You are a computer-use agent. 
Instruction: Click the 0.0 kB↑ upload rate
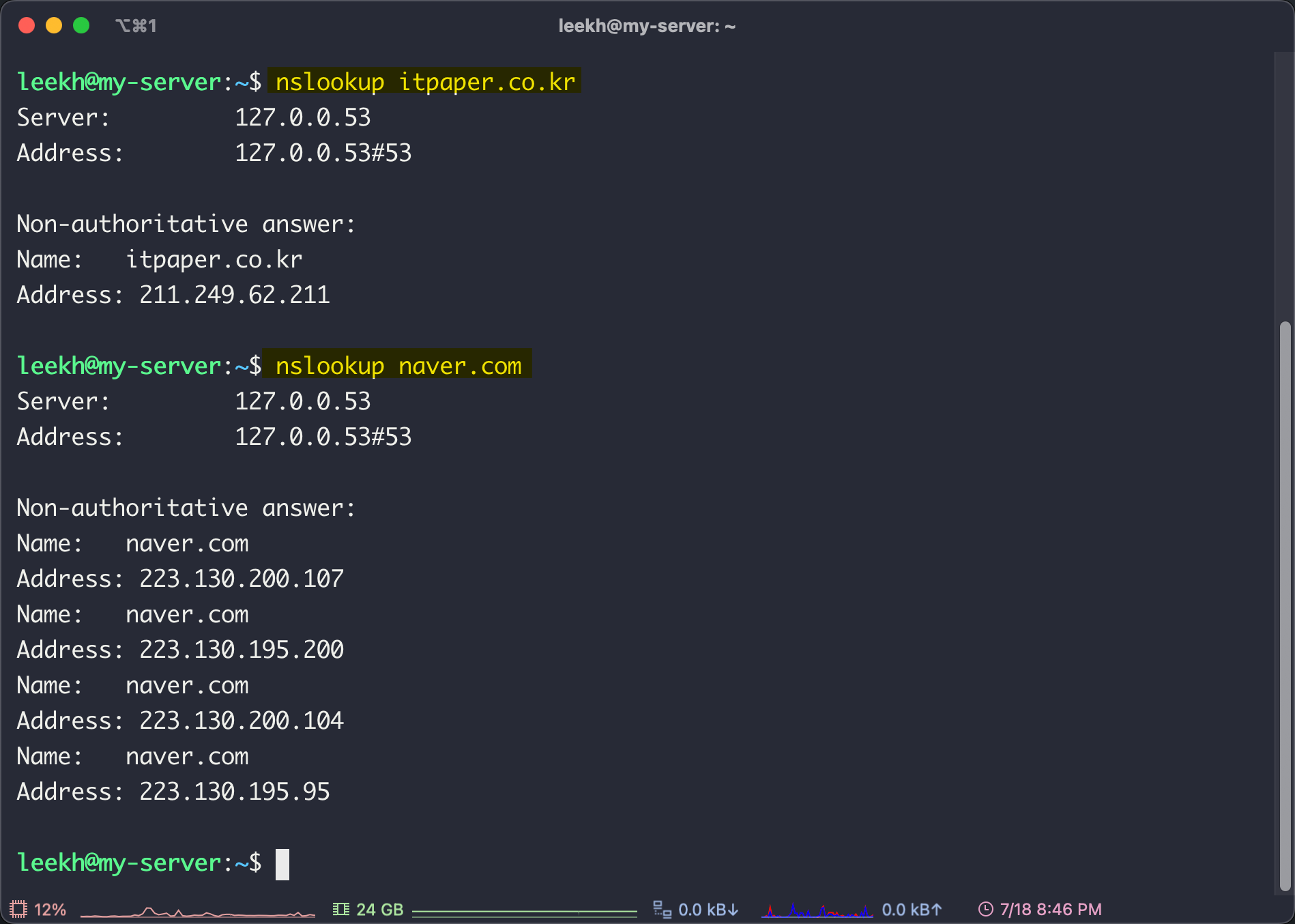tap(912, 910)
